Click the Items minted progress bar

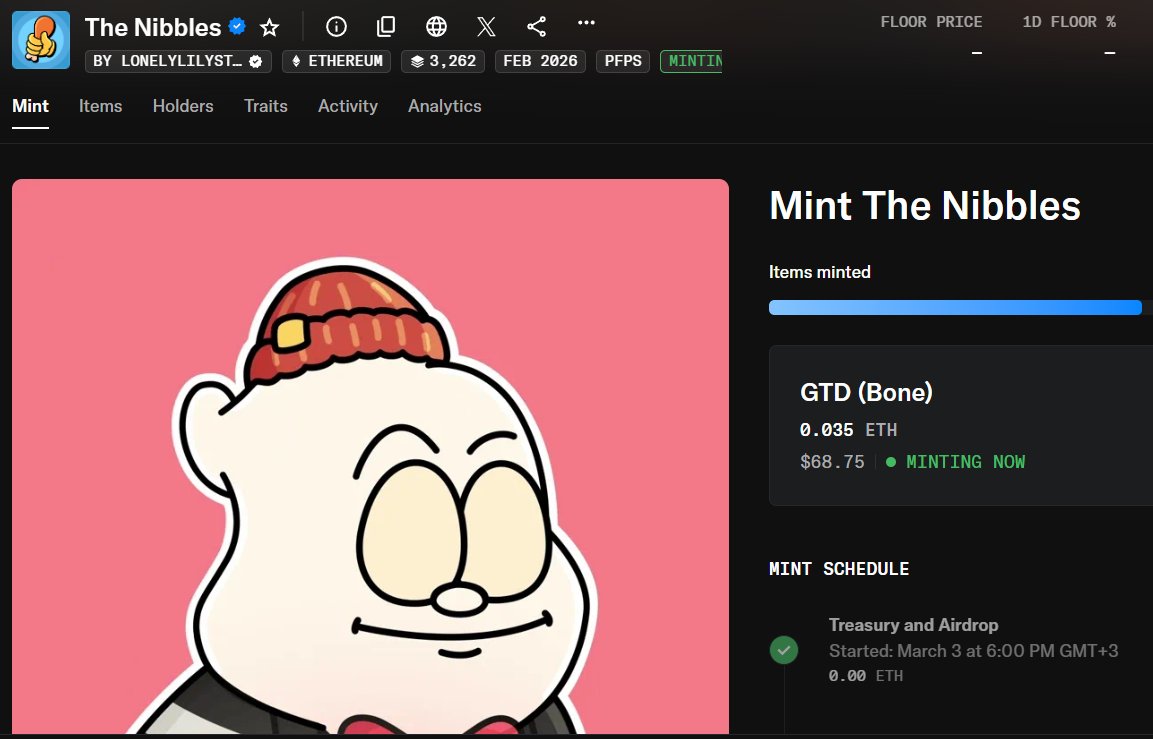(x=960, y=307)
